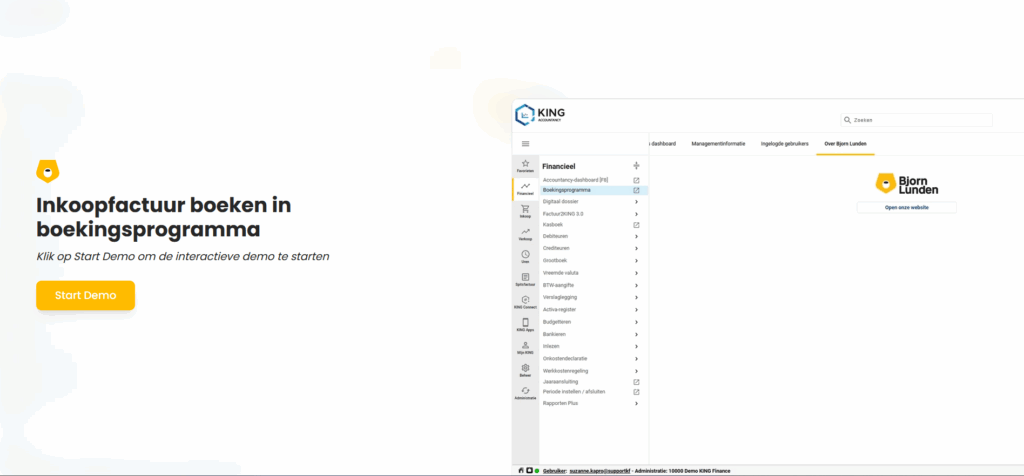Image resolution: width=1024 pixels, height=476 pixels.
Task: Open the Uren clock icon
Action: (525, 257)
